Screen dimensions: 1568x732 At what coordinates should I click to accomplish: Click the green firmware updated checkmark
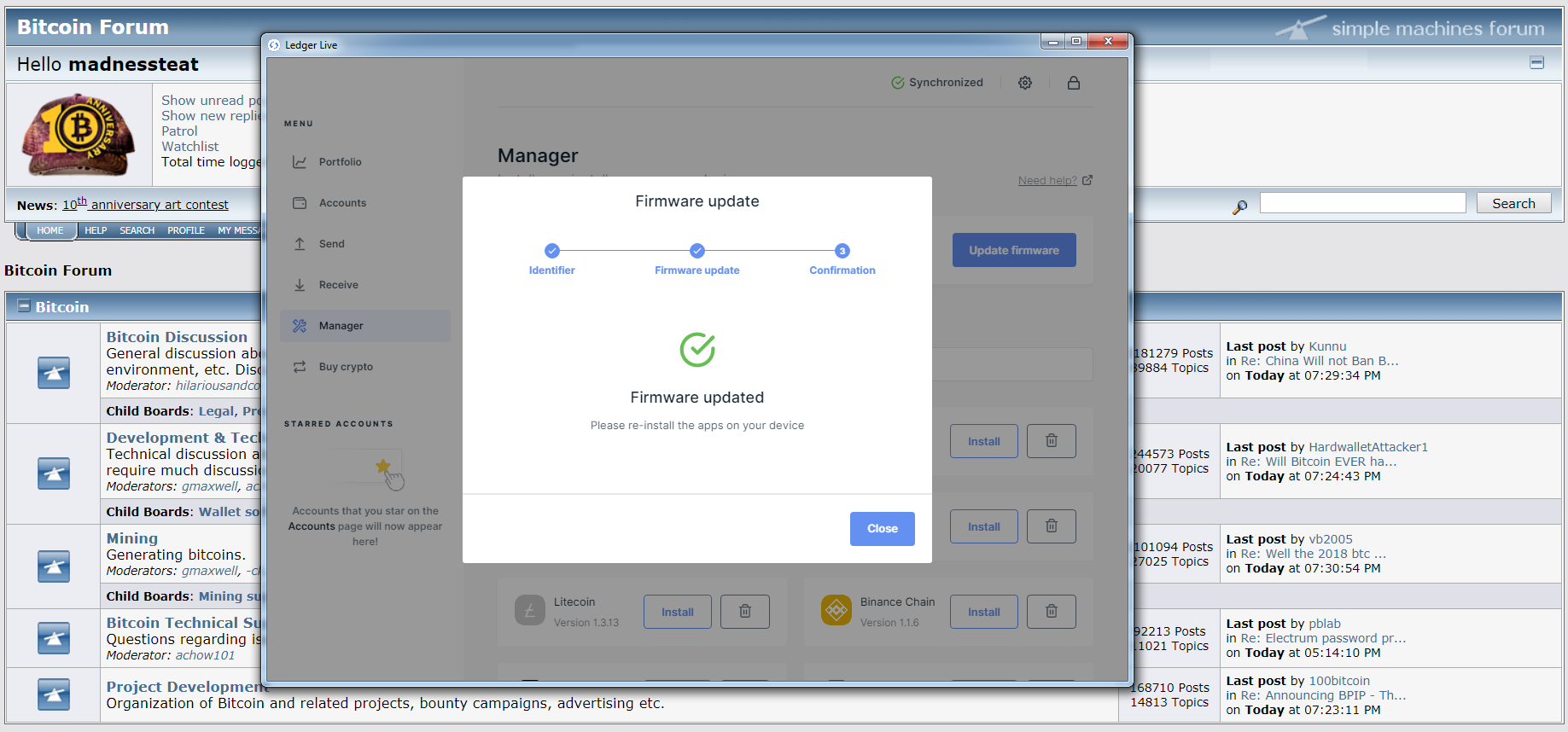(697, 350)
